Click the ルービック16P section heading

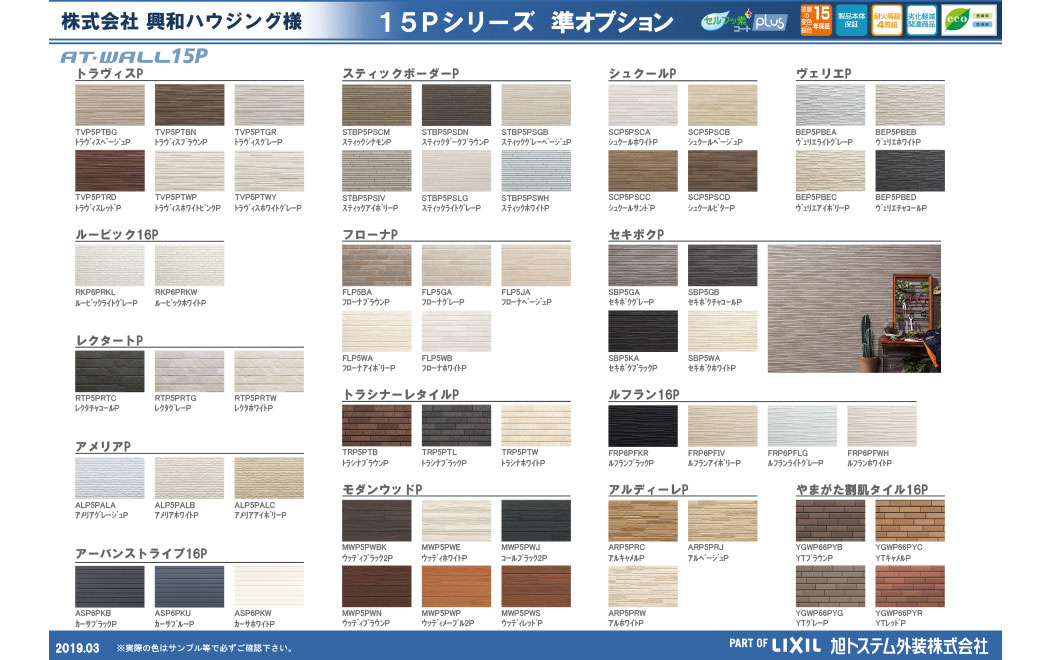117,234
